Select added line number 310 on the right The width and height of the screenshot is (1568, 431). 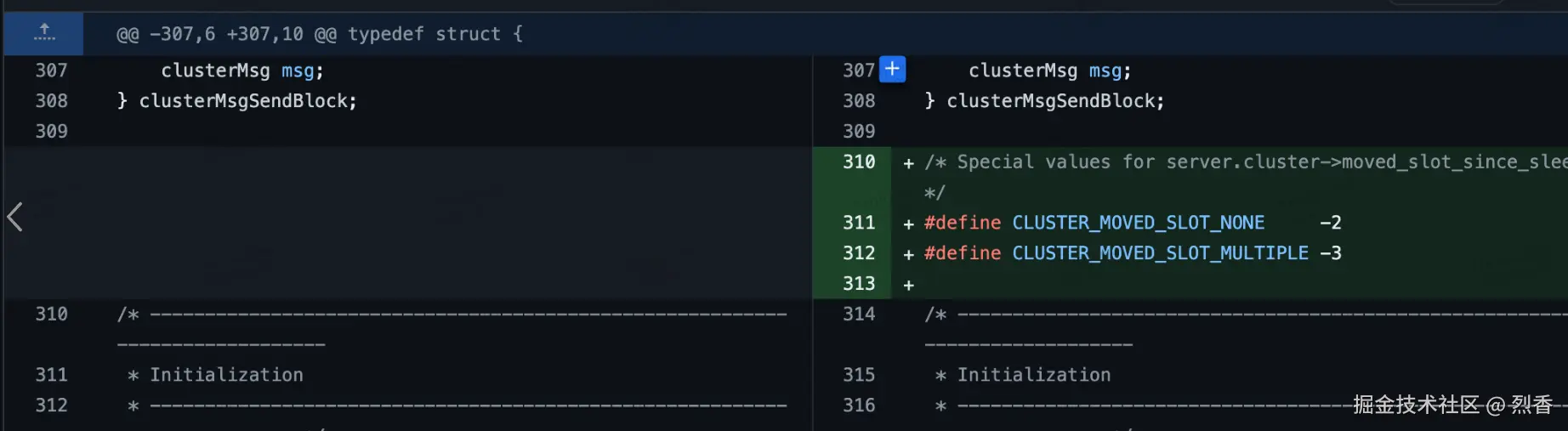tap(858, 162)
